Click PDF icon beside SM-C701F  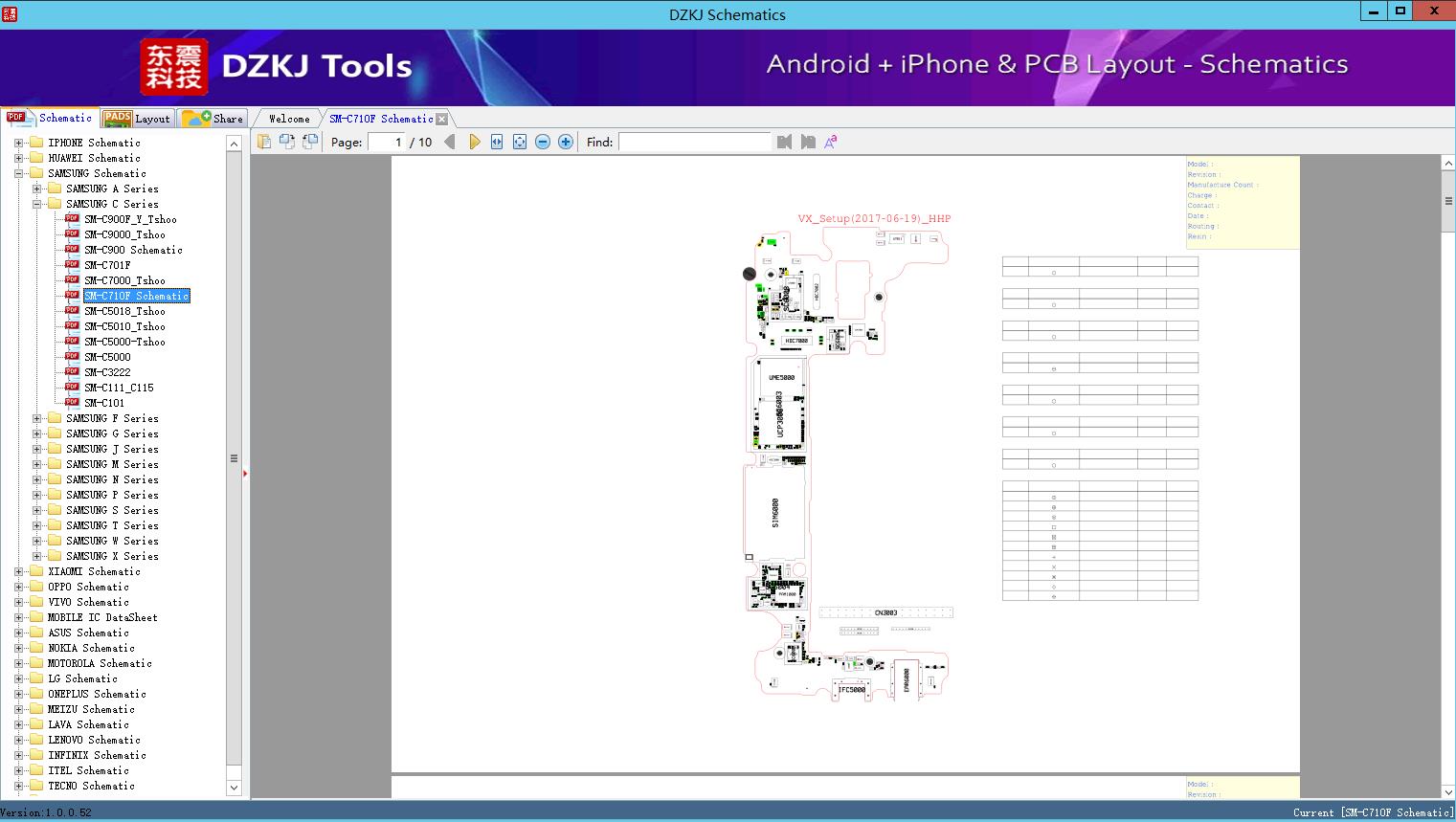pos(72,265)
